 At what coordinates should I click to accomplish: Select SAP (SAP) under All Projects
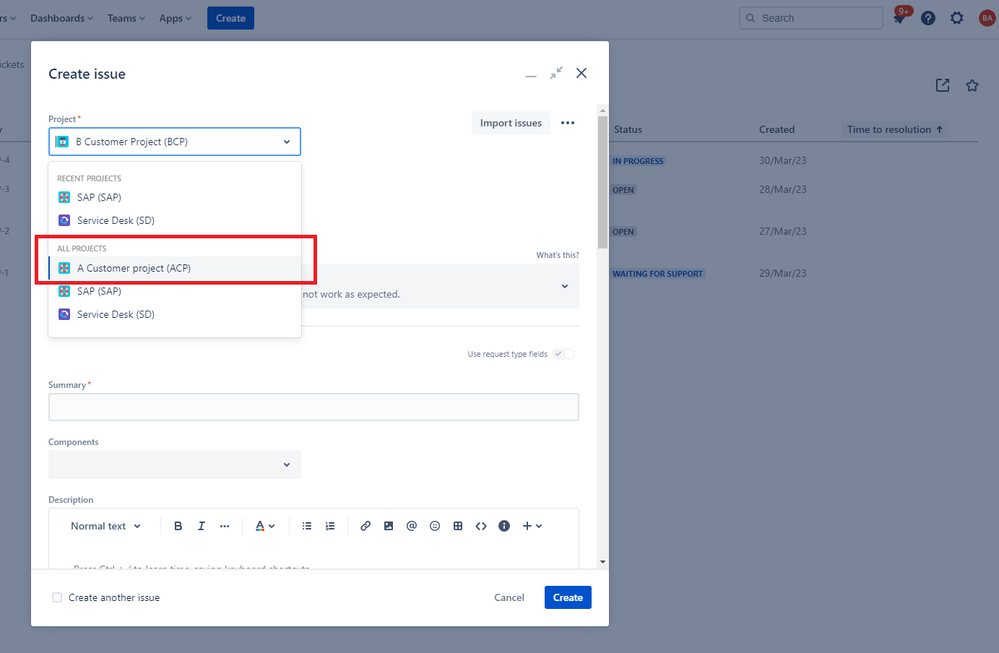(175, 291)
